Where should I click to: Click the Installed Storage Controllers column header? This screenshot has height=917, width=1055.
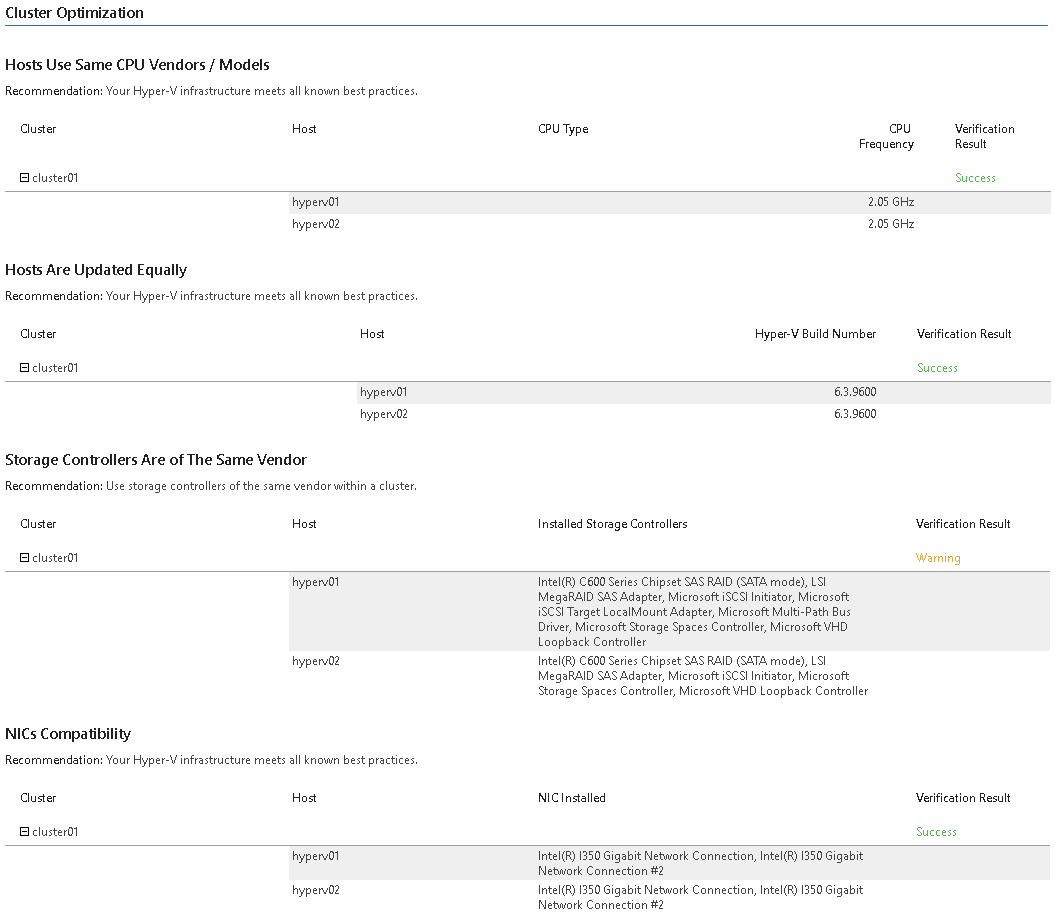612,524
